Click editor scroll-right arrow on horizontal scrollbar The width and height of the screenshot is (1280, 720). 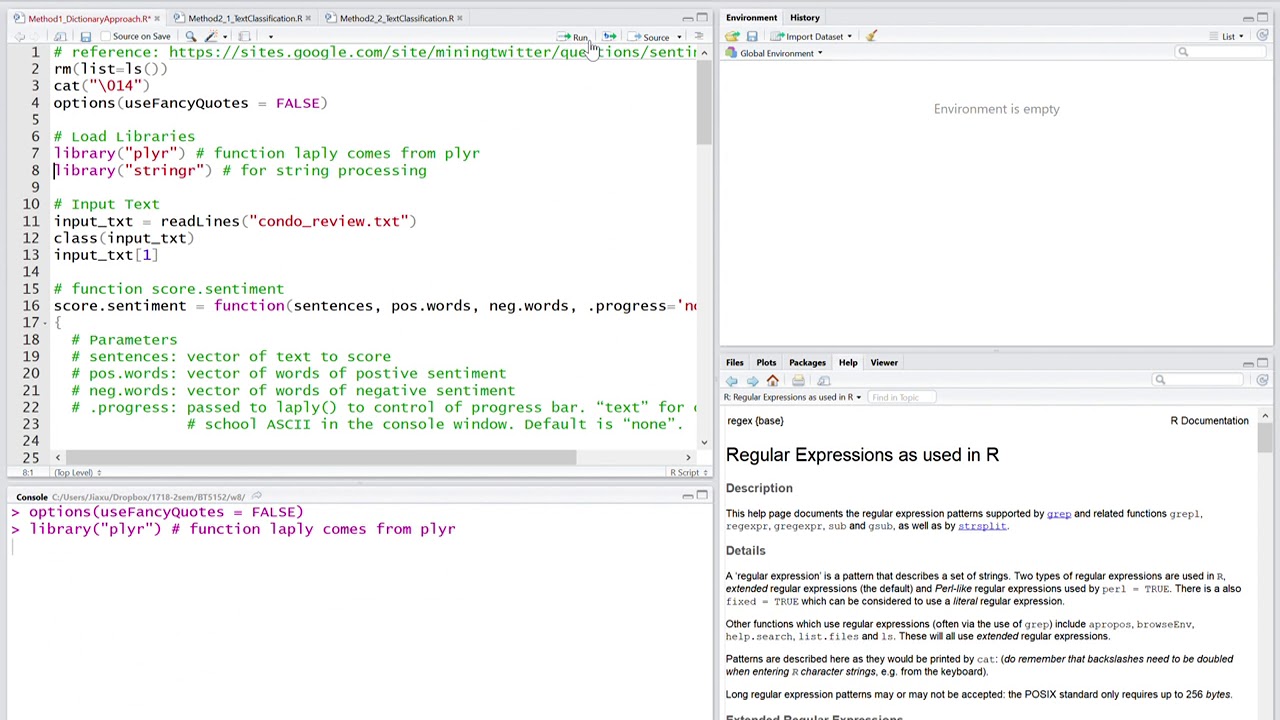(x=688, y=457)
